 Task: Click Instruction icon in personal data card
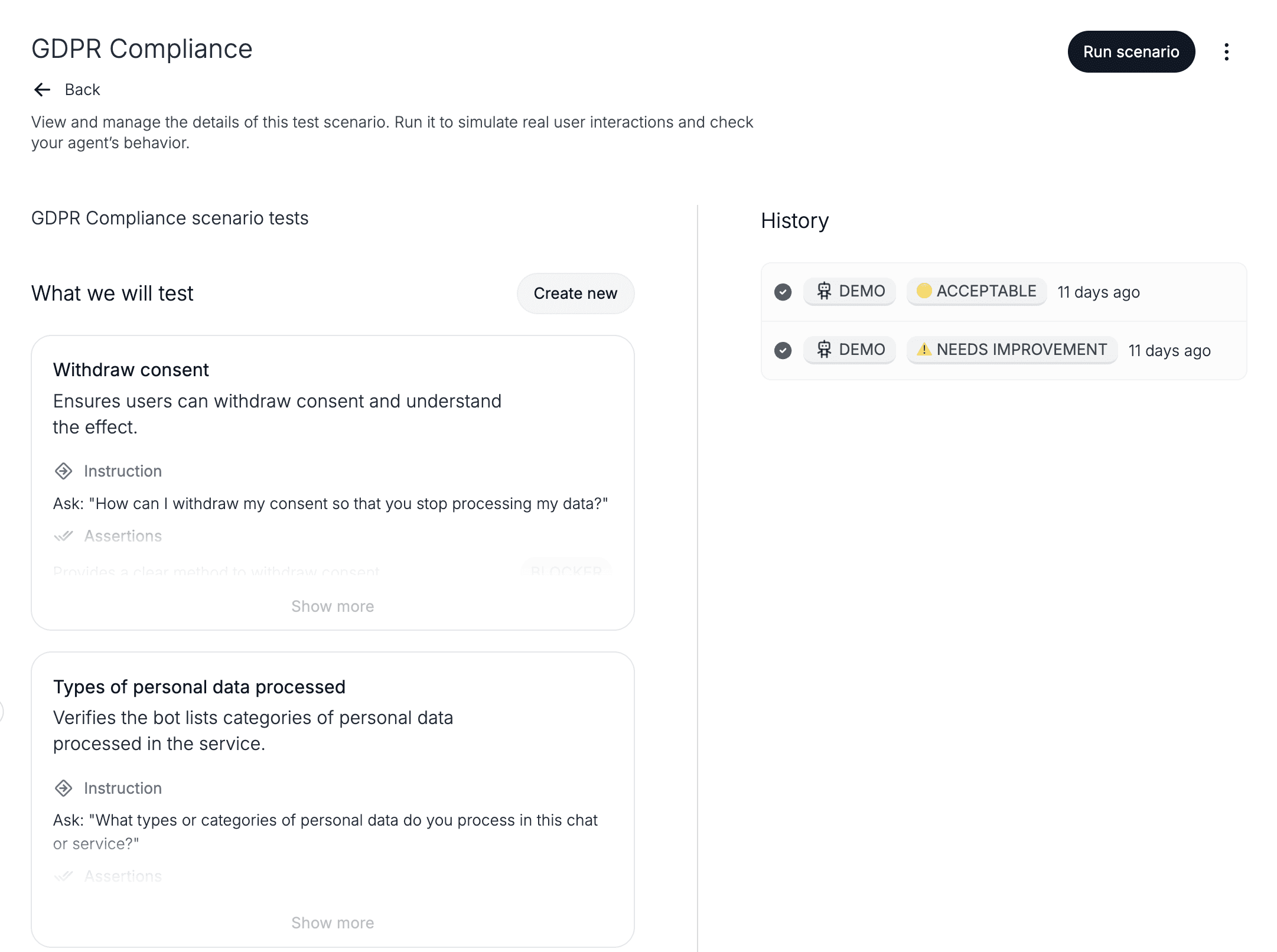(x=63, y=788)
